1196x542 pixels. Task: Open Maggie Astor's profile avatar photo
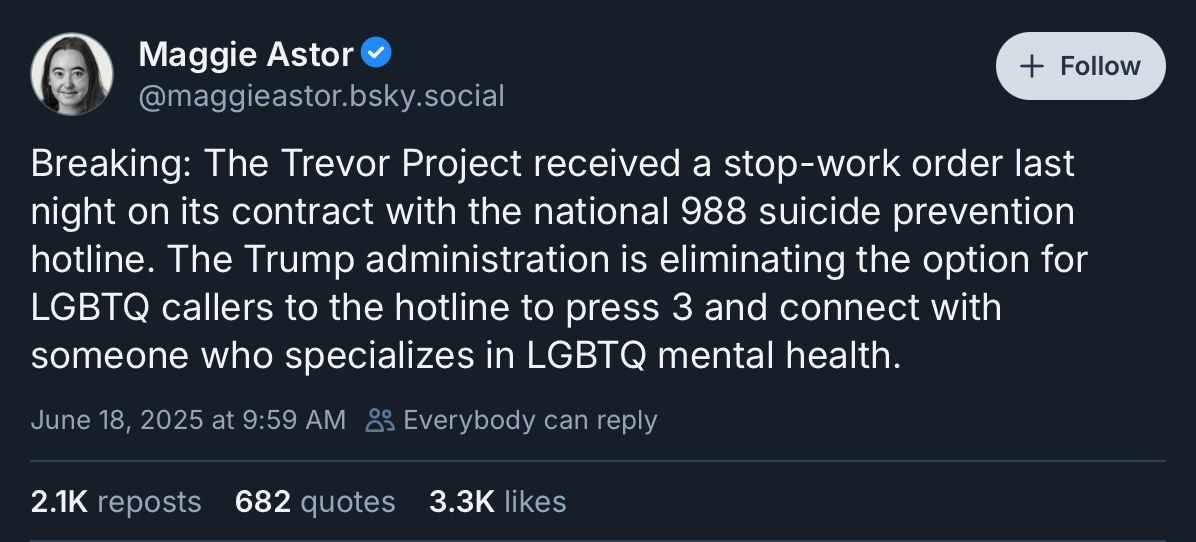point(72,73)
